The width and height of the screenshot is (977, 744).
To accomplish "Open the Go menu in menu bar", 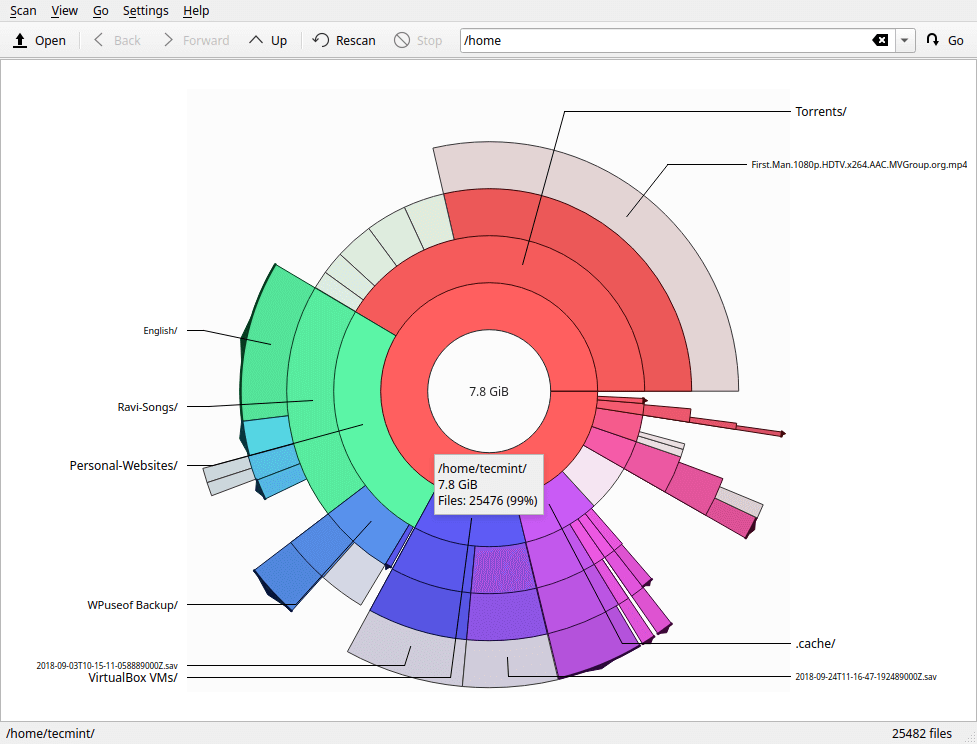I will pyautogui.click(x=100, y=11).
